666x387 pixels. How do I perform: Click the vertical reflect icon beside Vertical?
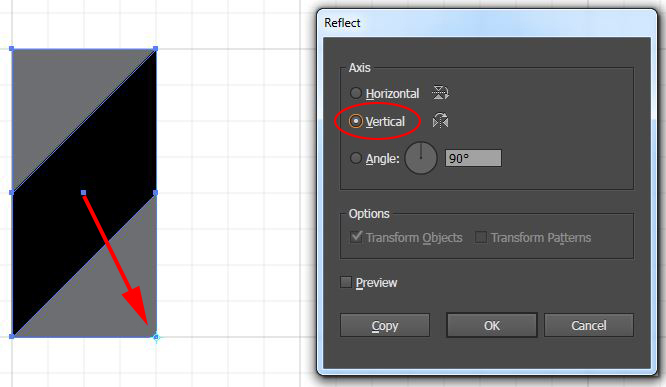440,121
